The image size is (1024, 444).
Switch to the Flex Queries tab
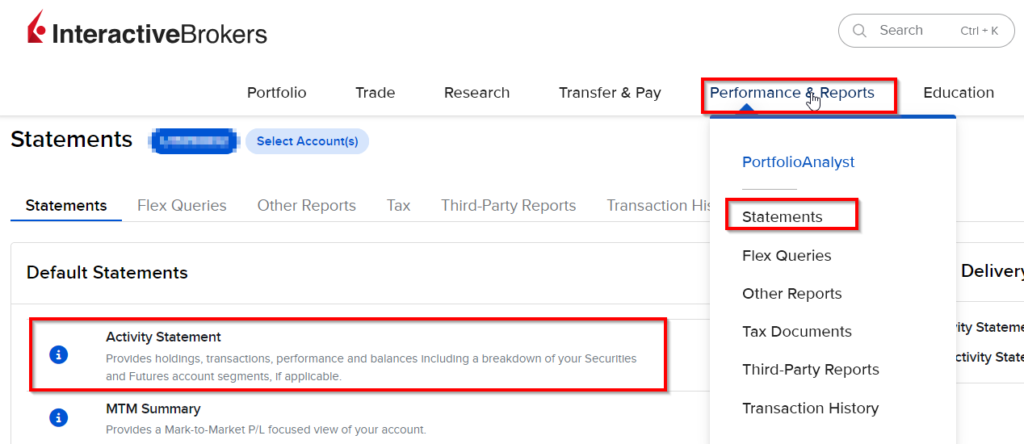[181, 206]
